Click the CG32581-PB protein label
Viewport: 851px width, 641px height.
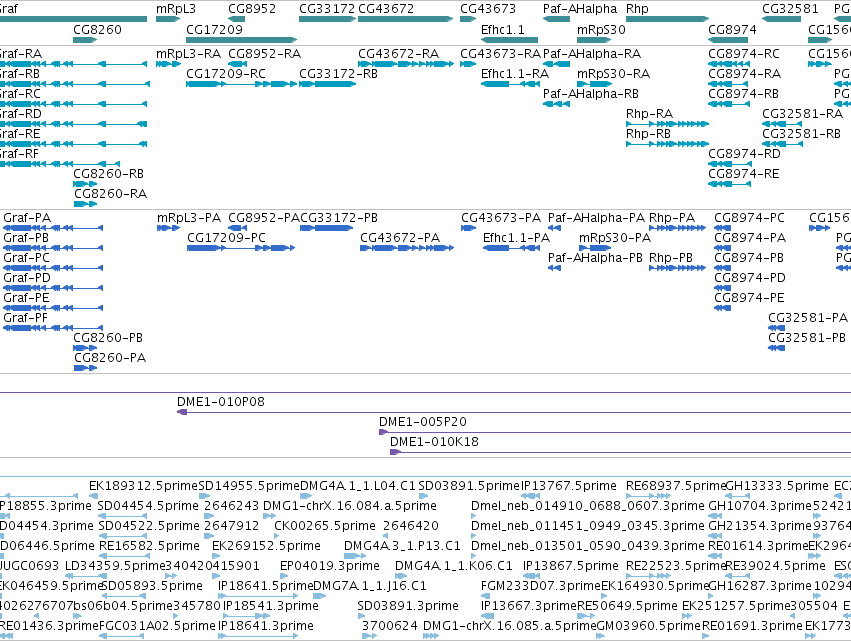point(807,338)
